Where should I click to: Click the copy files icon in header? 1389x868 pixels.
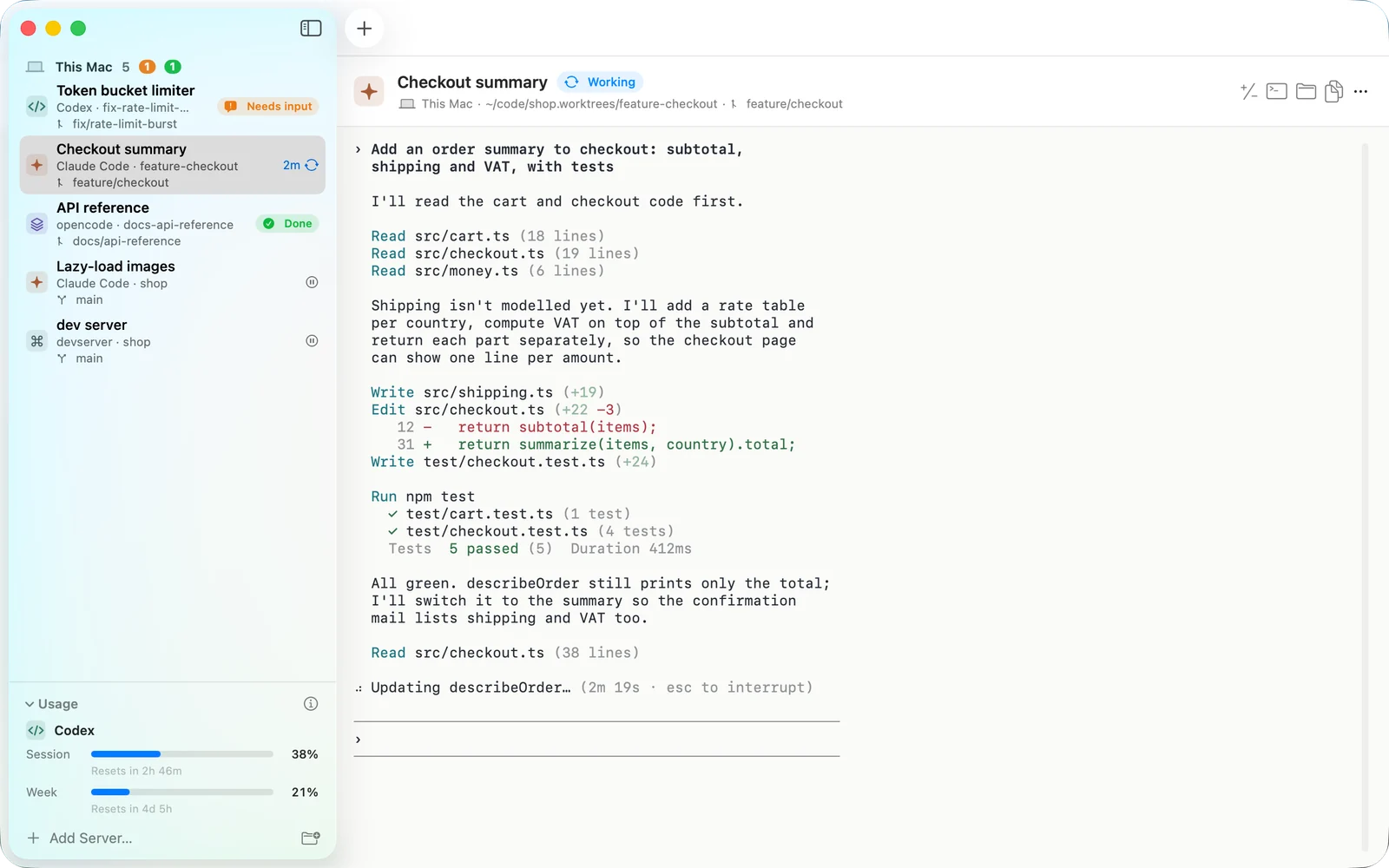tap(1334, 91)
